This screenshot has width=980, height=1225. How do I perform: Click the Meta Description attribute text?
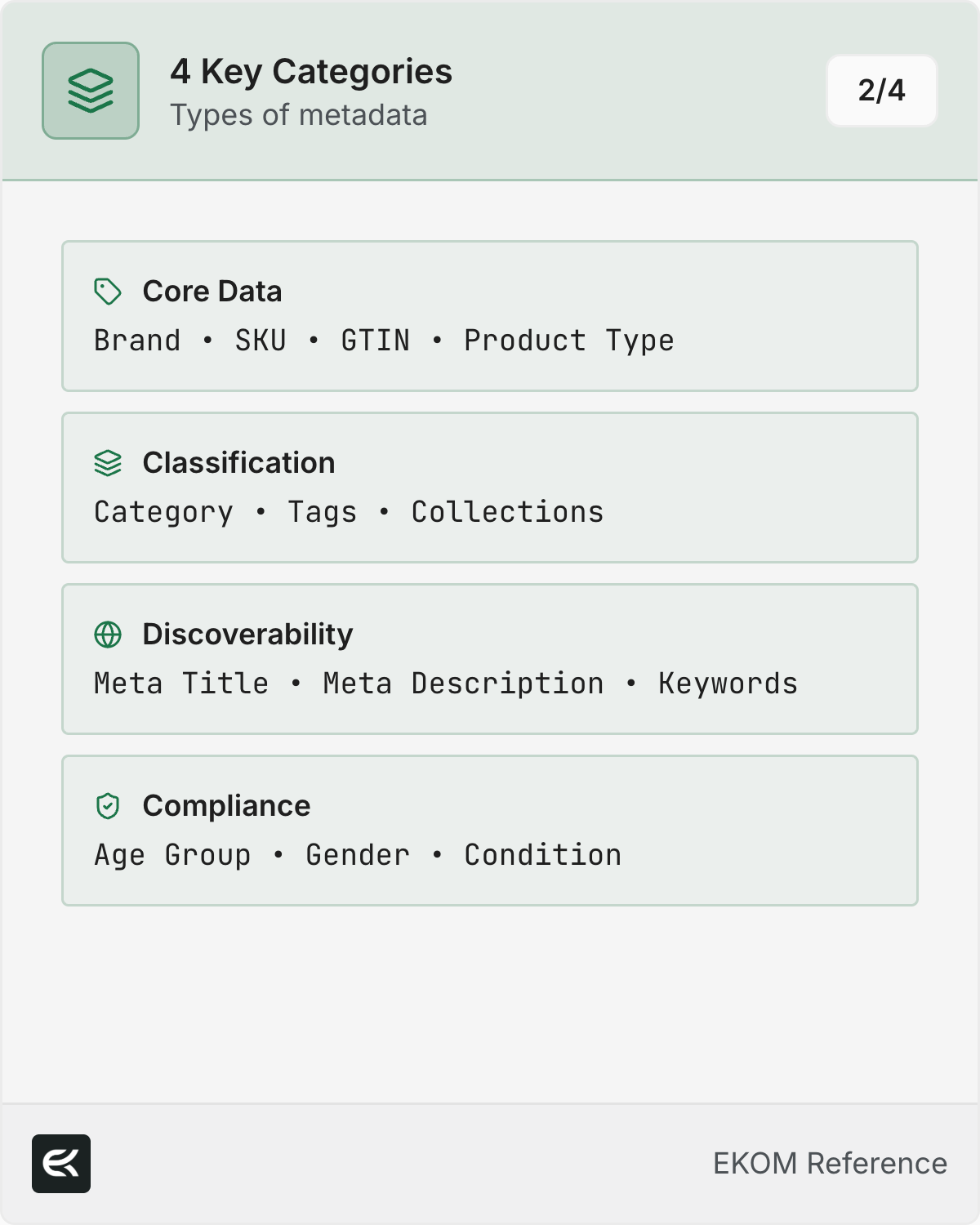click(x=463, y=684)
